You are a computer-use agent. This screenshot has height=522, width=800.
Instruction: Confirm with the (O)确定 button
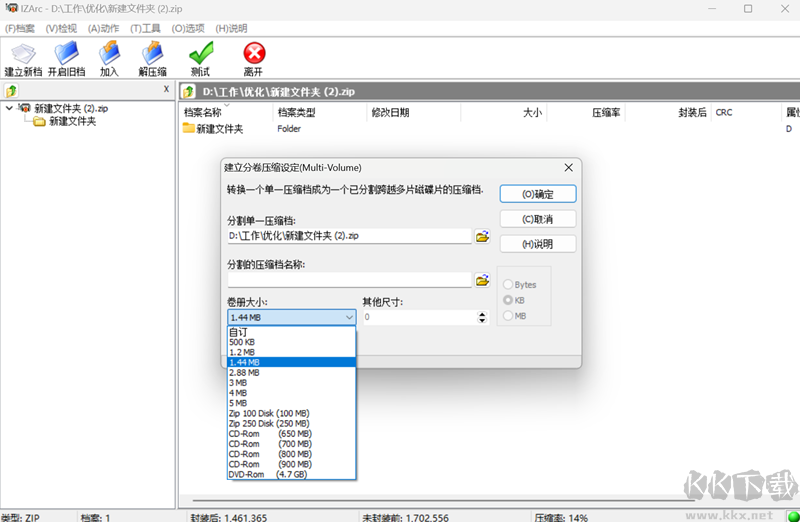[538, 194]
